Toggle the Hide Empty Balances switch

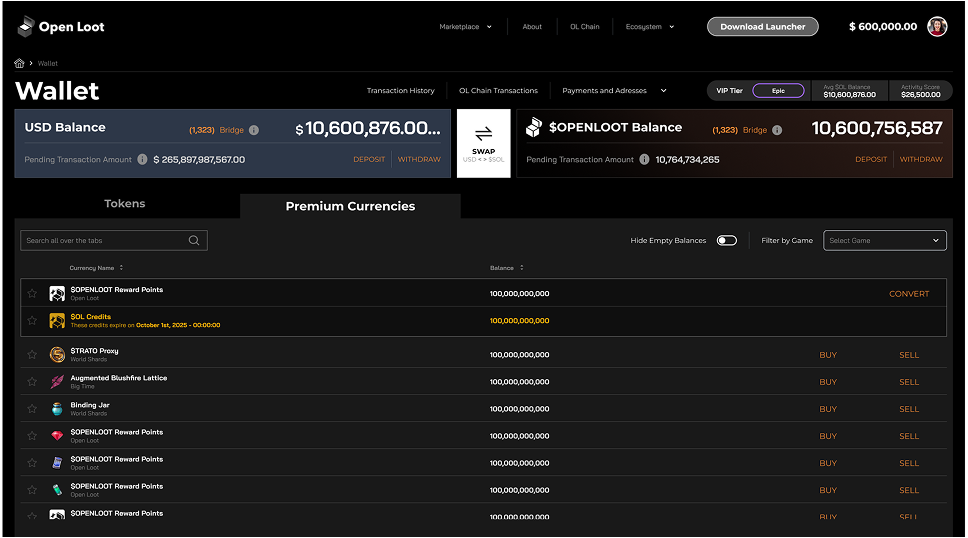727,240
